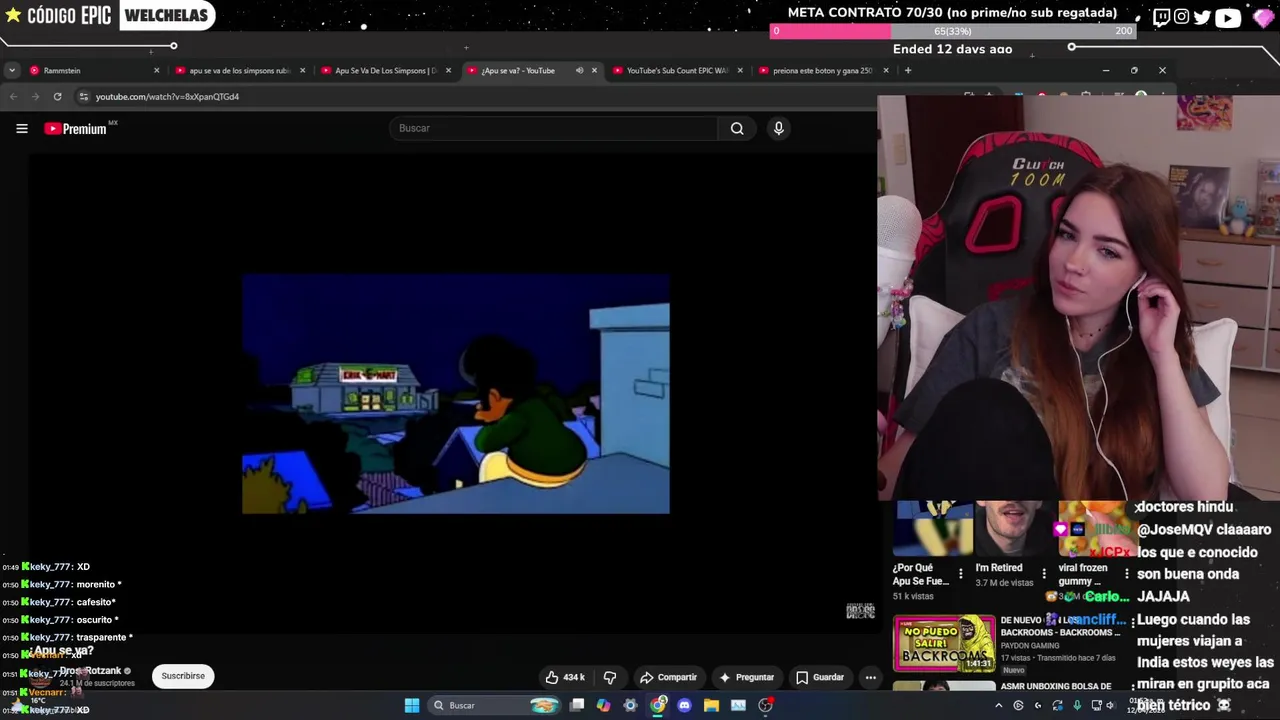Click the microphone icon in system tray
Viewport: 1280px width, 720px height.
(1077, 705)
